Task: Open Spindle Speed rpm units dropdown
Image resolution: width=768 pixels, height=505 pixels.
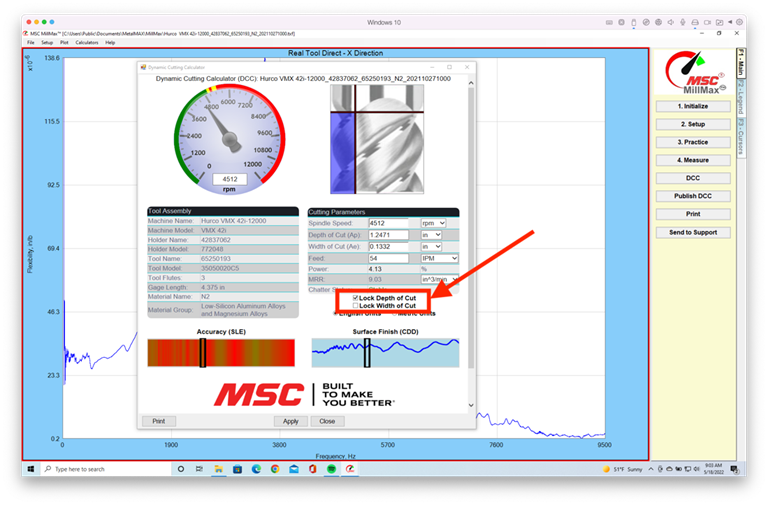Action: (x=433, y=223)
